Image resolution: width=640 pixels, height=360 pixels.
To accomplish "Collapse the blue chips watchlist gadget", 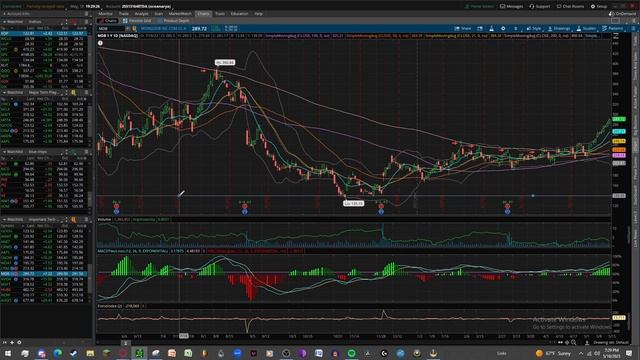I will pyautogui.click(x=4, y=152).
